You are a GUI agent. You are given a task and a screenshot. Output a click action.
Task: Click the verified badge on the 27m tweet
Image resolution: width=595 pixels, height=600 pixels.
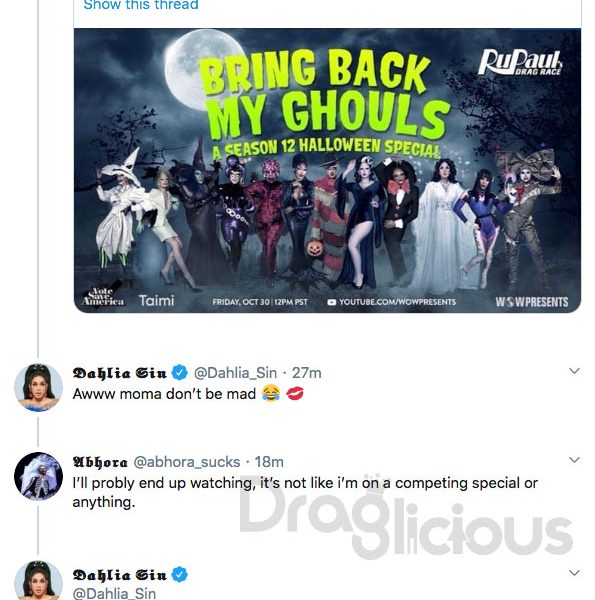[179, 372]
